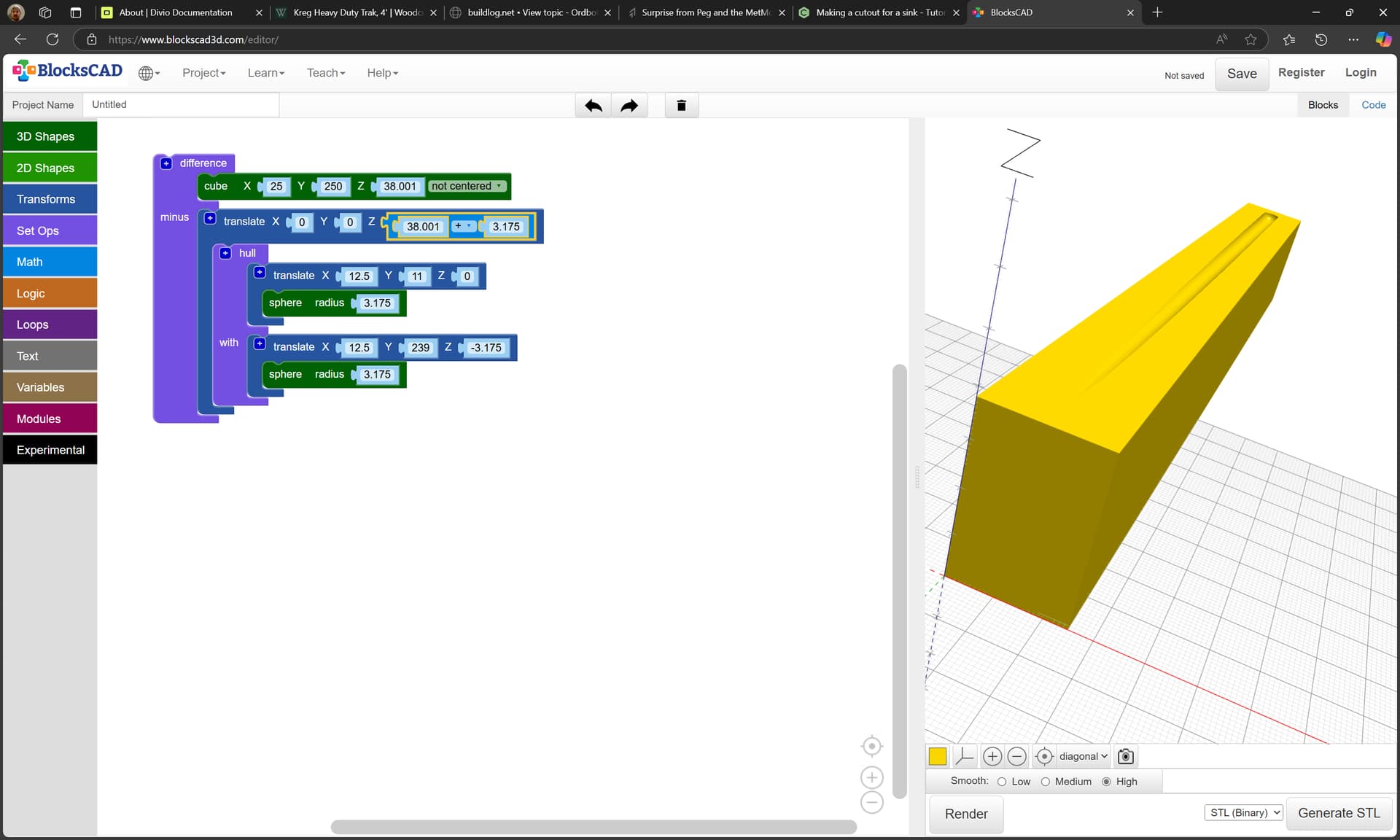Image resolution: width=1400 pixels, height=840 pixels.
Task: Select Low smoothing option
Action: [1002, 782]
